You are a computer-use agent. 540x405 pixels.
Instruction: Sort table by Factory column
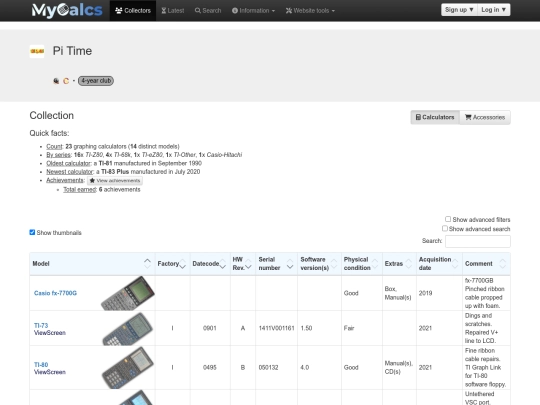pos(173,263)
